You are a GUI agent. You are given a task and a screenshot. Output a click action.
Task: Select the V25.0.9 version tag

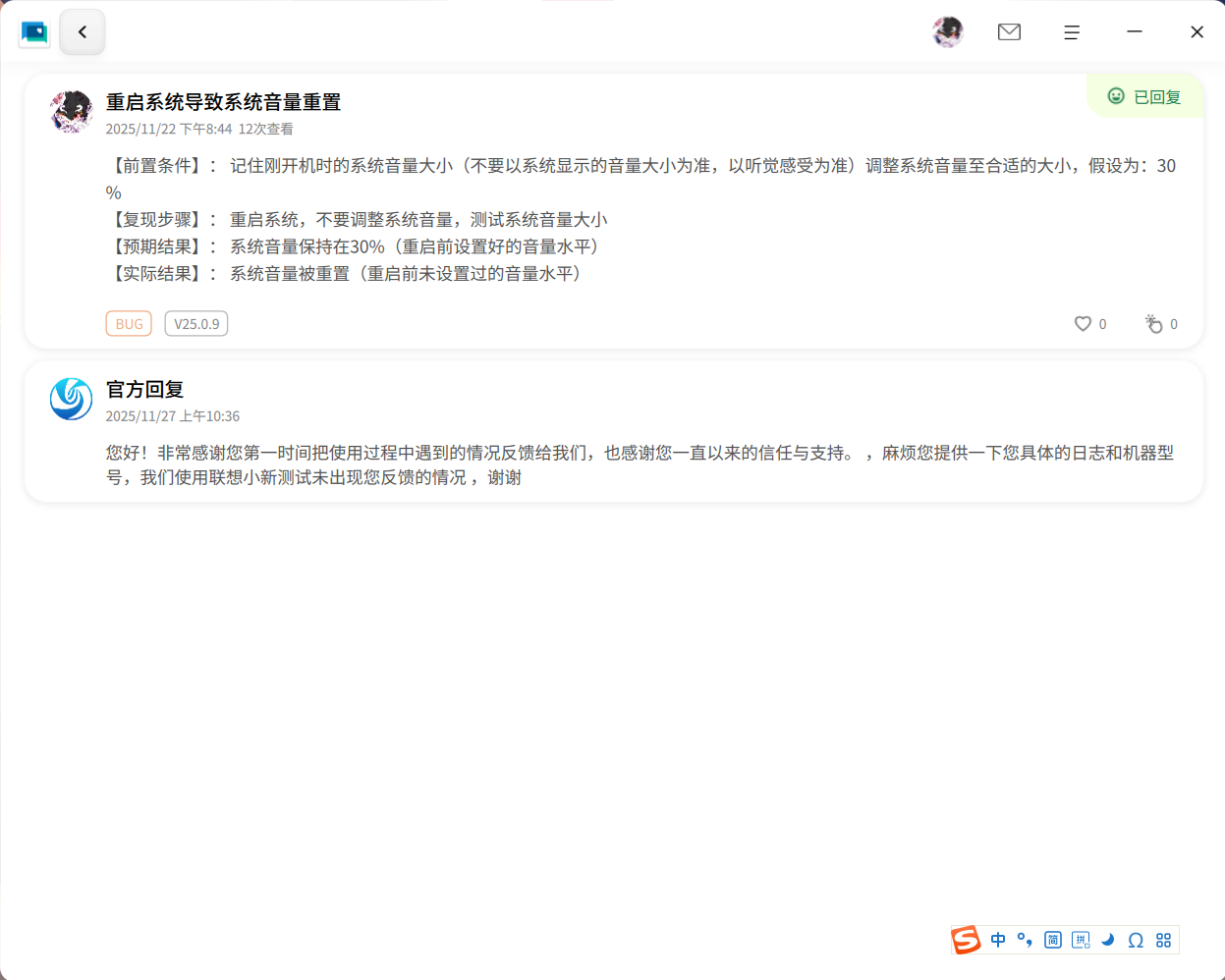pos(196,324)
